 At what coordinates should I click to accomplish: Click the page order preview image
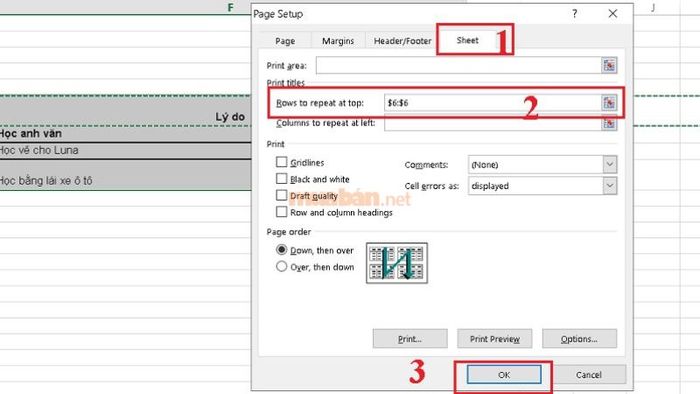tap(396, 263)
